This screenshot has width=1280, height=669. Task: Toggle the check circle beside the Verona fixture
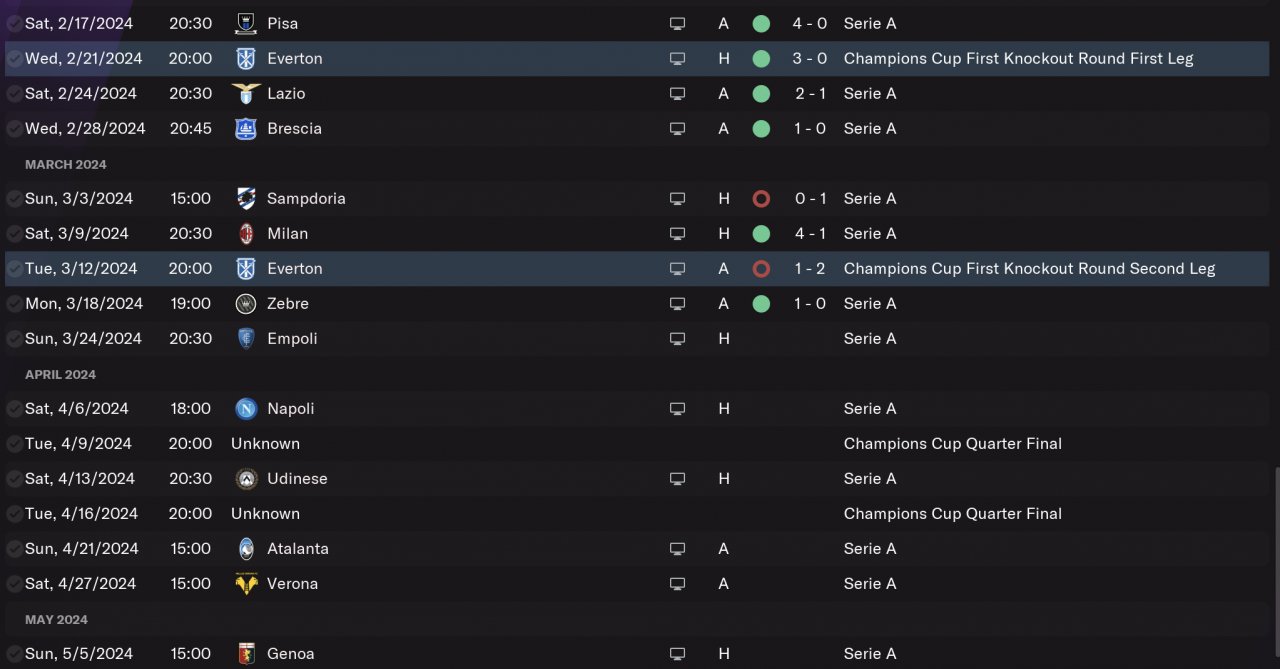(x=14, y=583)
